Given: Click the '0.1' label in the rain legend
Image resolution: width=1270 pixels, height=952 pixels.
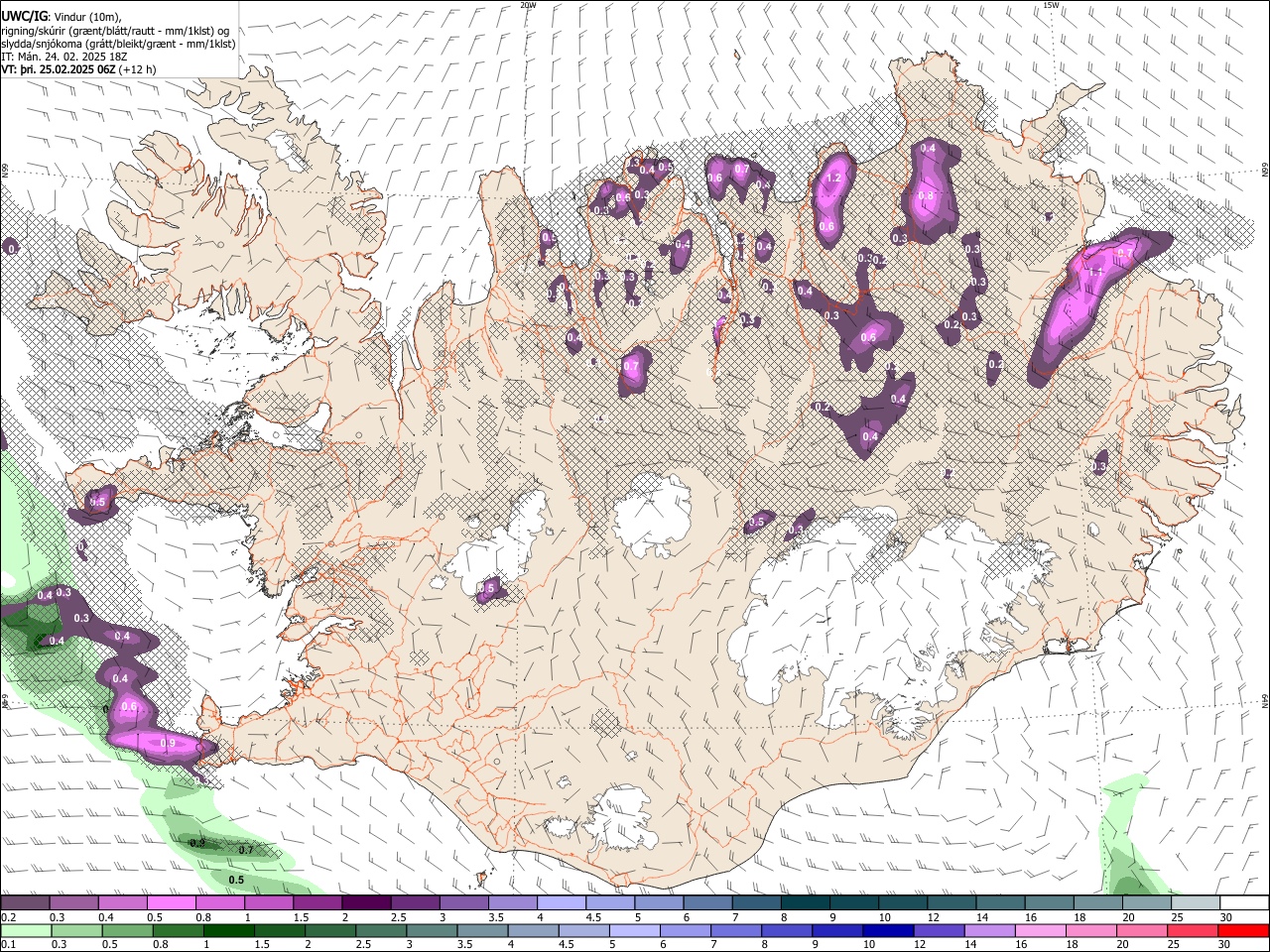Looking at the screenshot, I should [x=9, y=944].
